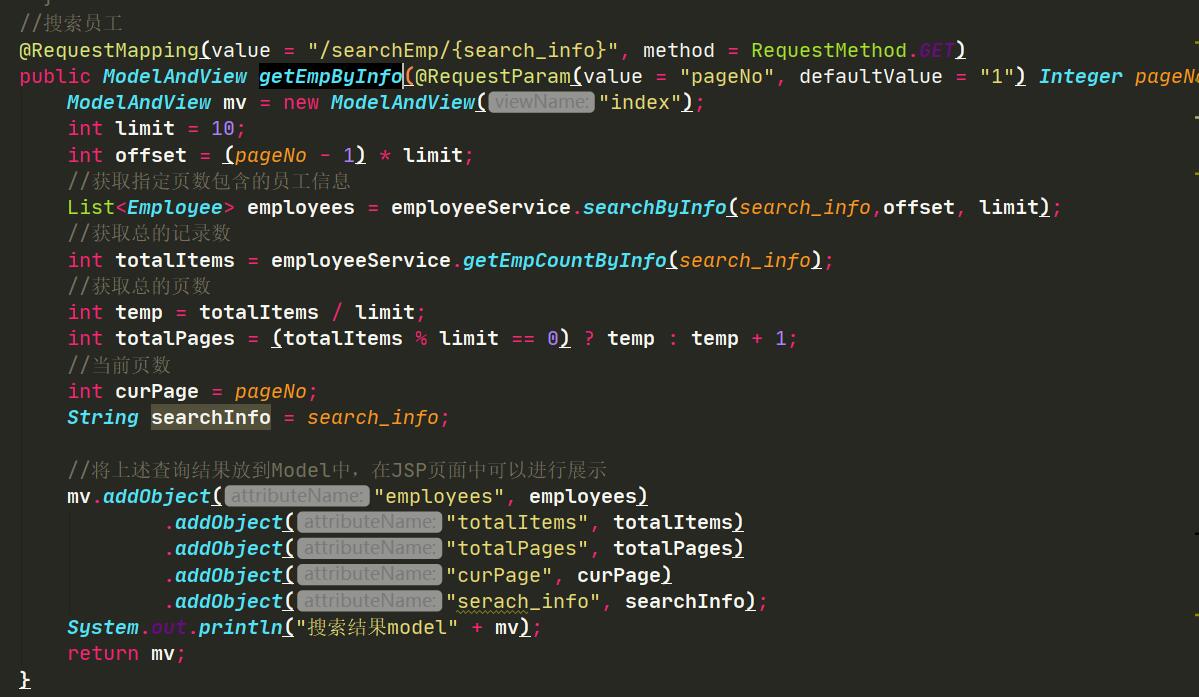Image resolution: width=1199 pixels, height=697 pixels.
Task: Click the String type keyword
Action: pyautogui.click(x=102, y=417)
